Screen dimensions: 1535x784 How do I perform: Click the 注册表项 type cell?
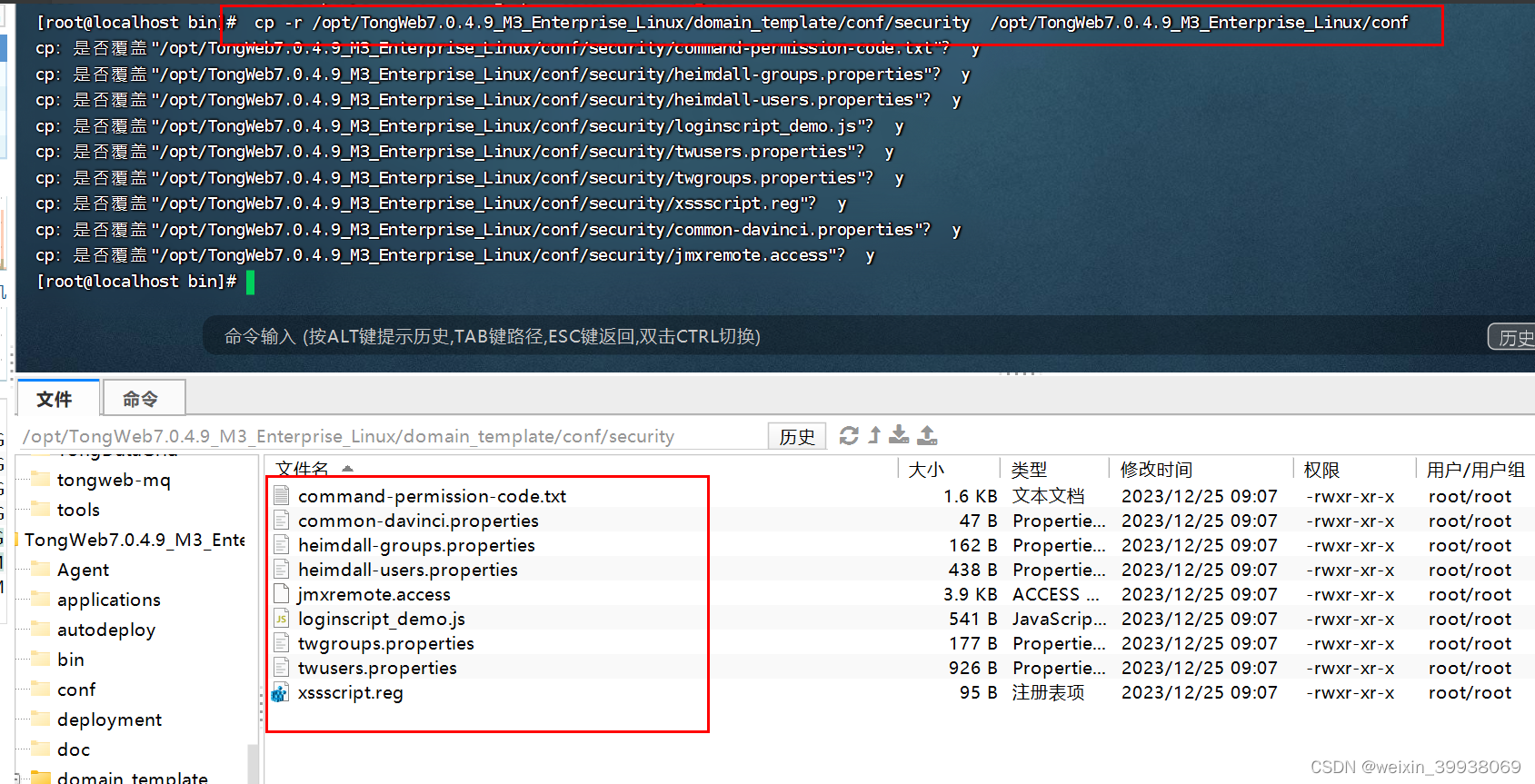[x=1048, y=692]
